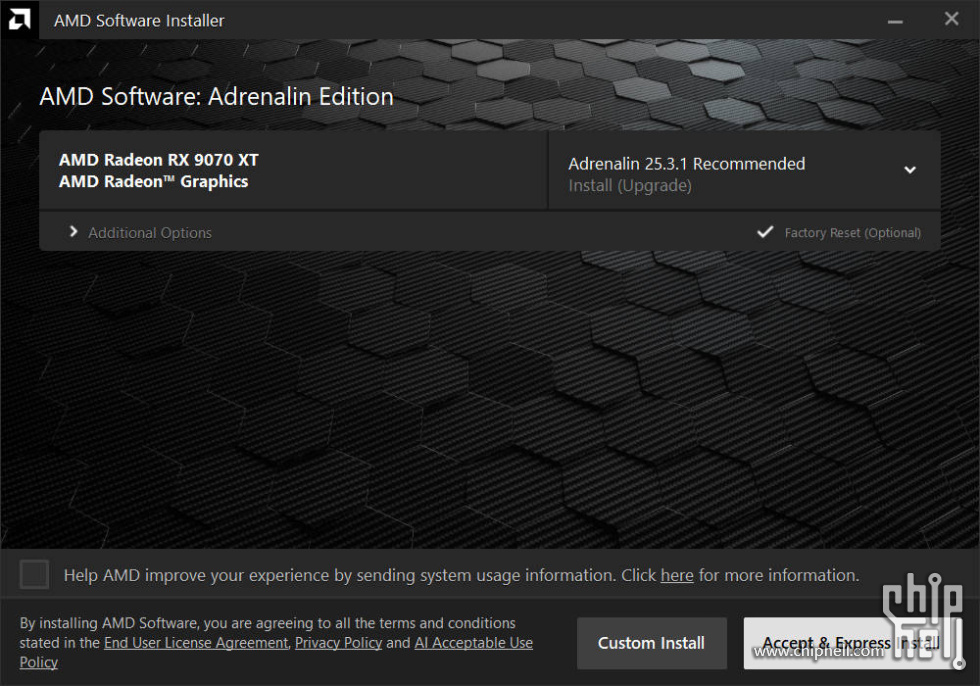Screen dimensions: 980x686
Task: Click Accept & Express Install button
Action: click(x=851, y=643)
